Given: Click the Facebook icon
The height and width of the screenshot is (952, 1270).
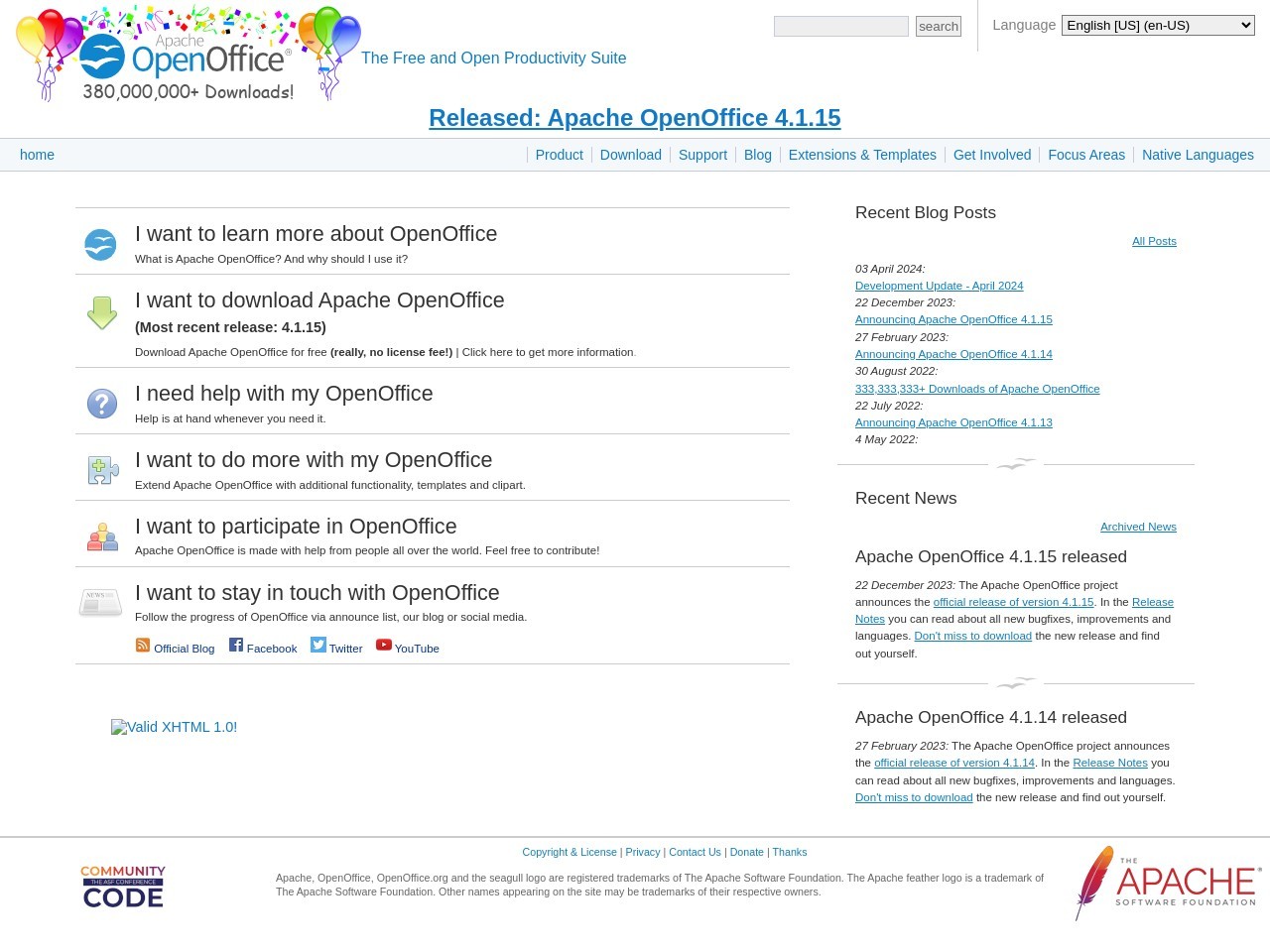Looking at the screenshot, I should tap(236, 645).
